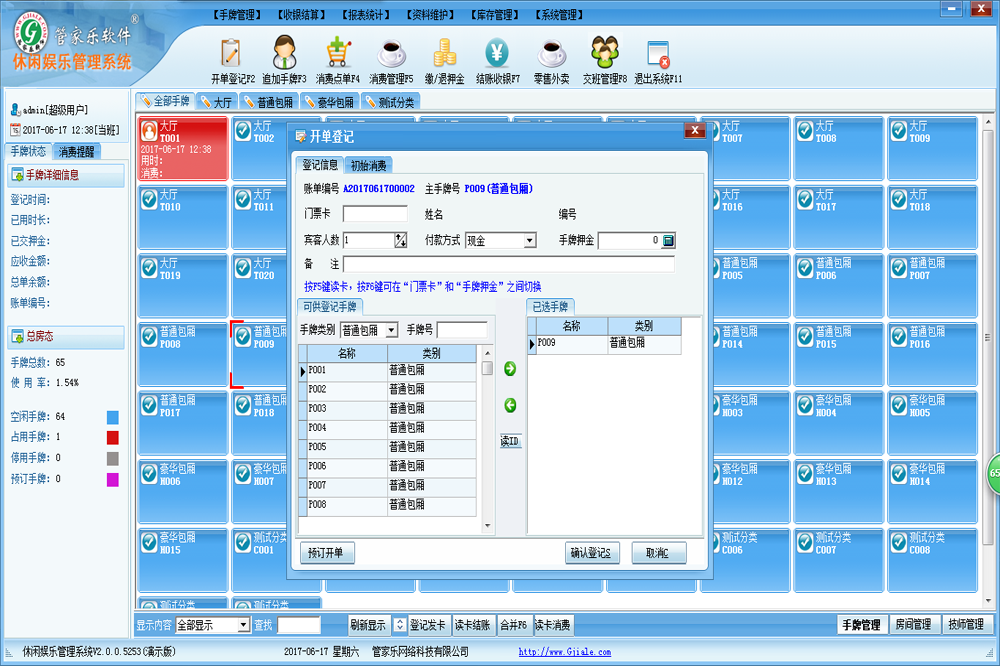Image resolution: width=1000 pixels, height=666 pixels.
Task: Open the 系统管理 menu
Action: coord(559,15)
